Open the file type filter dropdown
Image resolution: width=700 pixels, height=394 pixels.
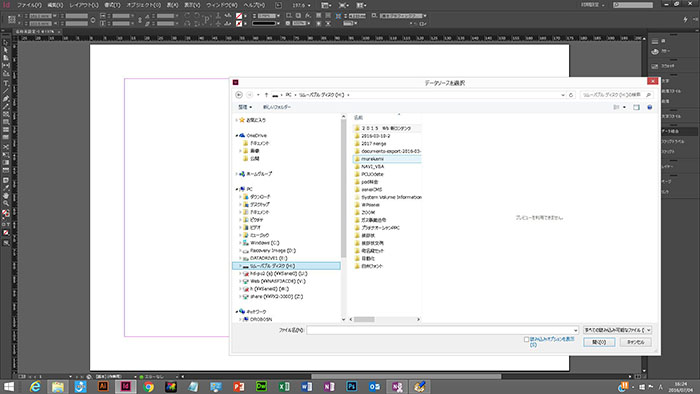[617, 330]
